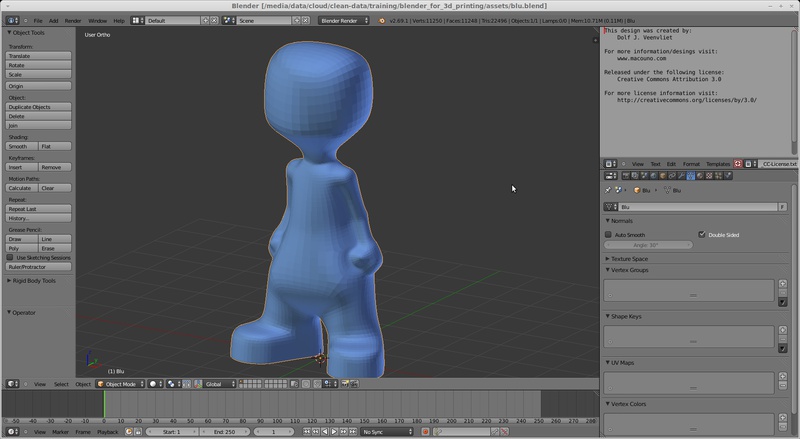Uncheck the Double Sided checkbox
This screenshot has height=439, width=800.
tap(702, 235)
